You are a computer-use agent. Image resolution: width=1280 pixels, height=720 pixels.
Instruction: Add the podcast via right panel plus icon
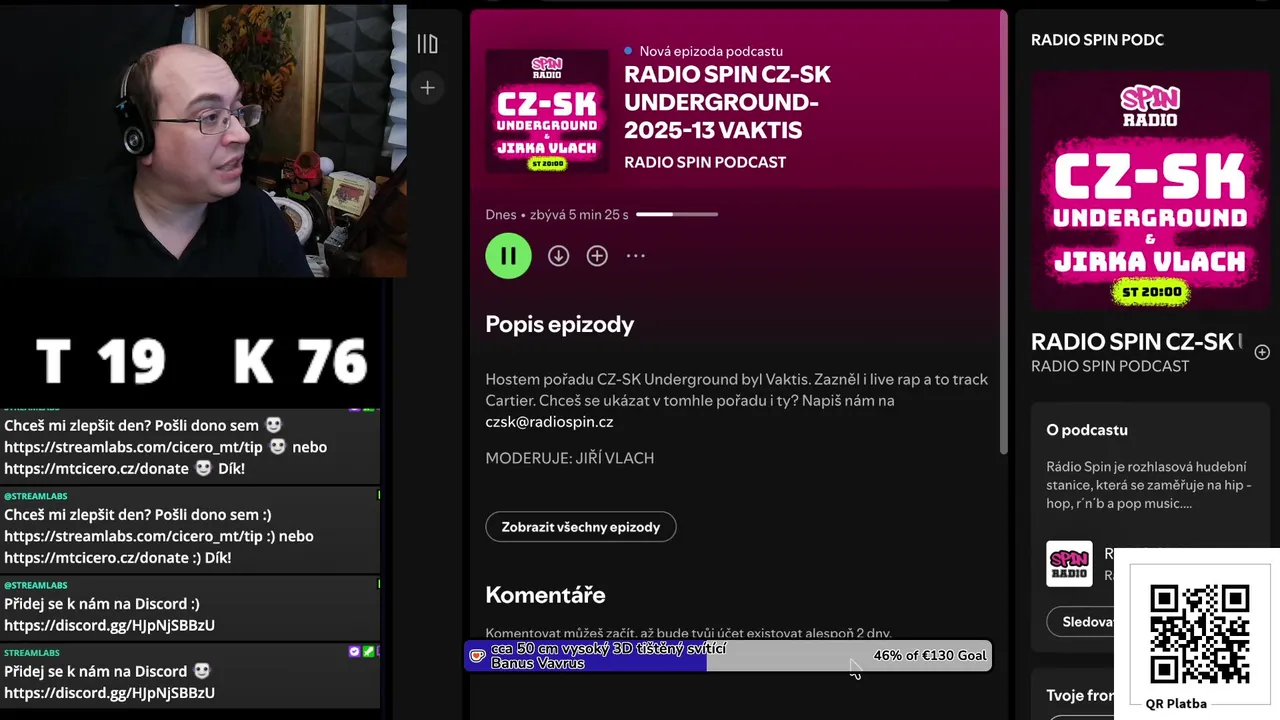[x=1262, y=352]
